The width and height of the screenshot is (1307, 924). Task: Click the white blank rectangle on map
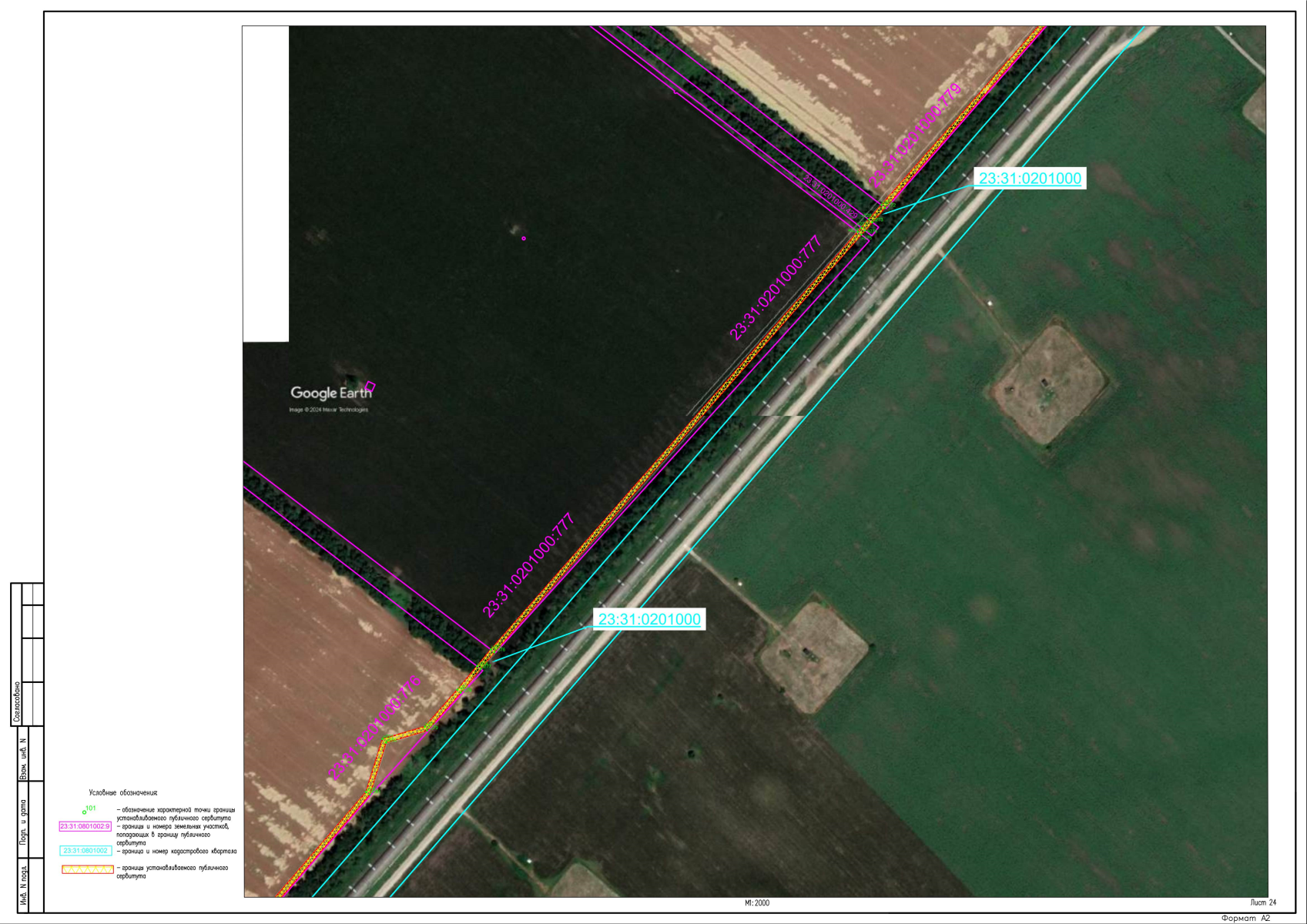[266, 183]
